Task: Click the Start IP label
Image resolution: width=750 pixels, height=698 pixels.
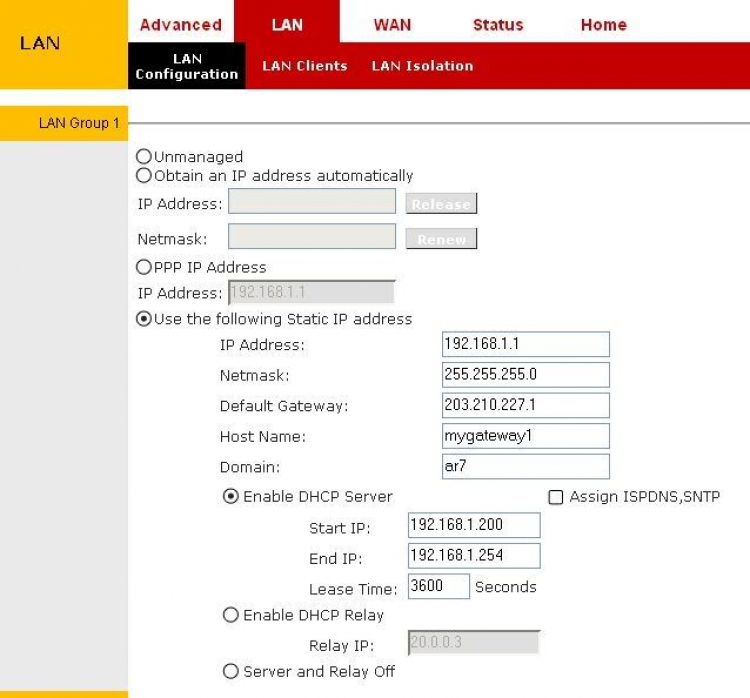Action: (x=340, y=528)
